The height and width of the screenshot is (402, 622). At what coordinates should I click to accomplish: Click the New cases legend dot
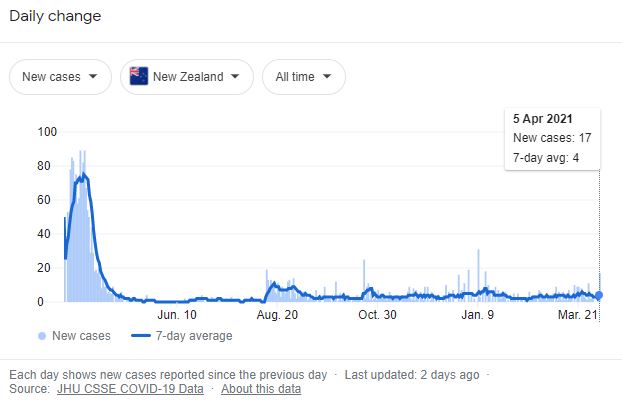coord(42,336)
